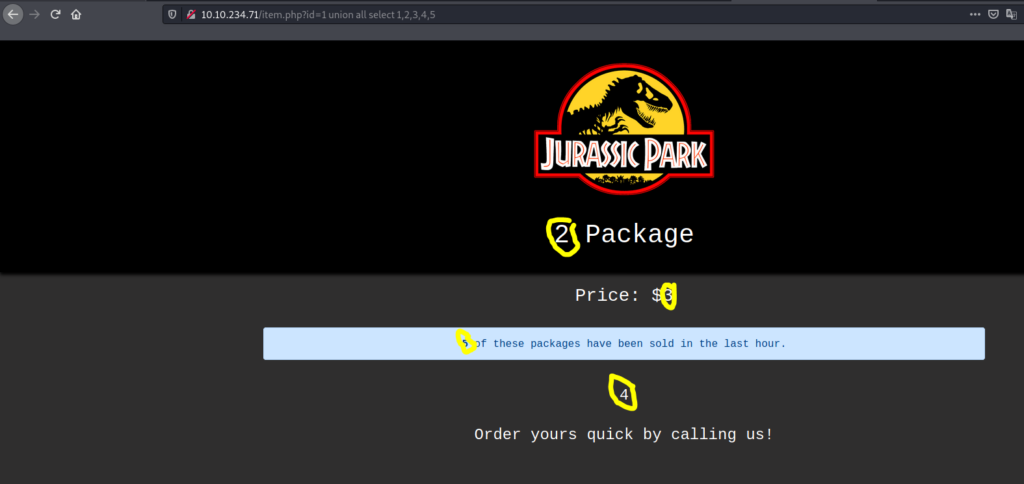
Task: Click the Forward navigation arrow
Action: coord(34,15)
